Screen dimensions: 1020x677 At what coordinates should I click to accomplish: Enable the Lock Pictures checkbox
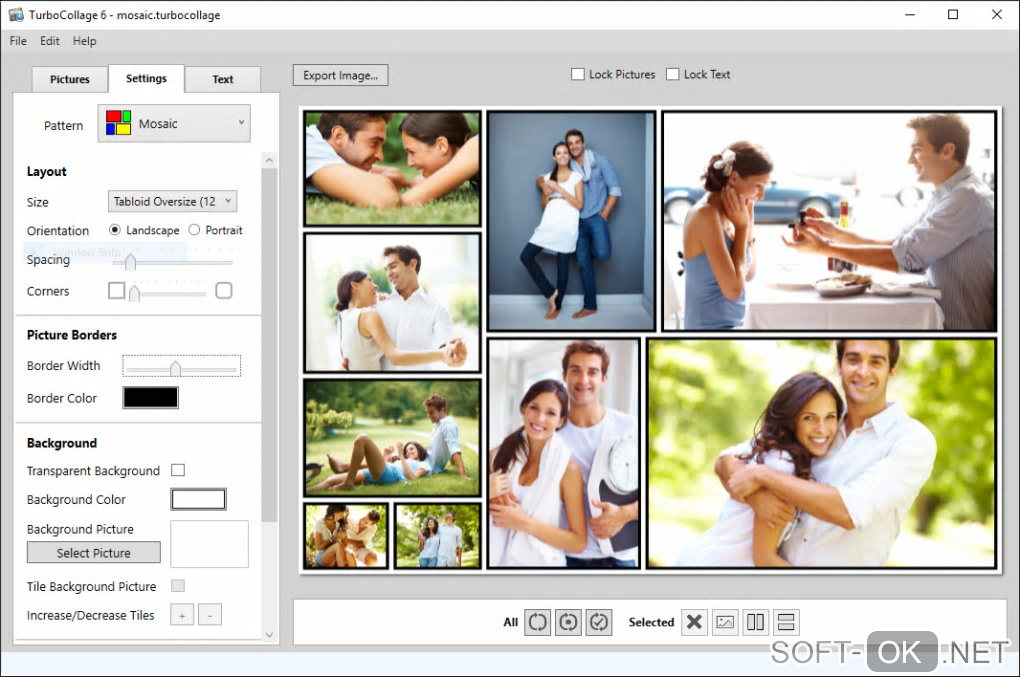[577, 74]
